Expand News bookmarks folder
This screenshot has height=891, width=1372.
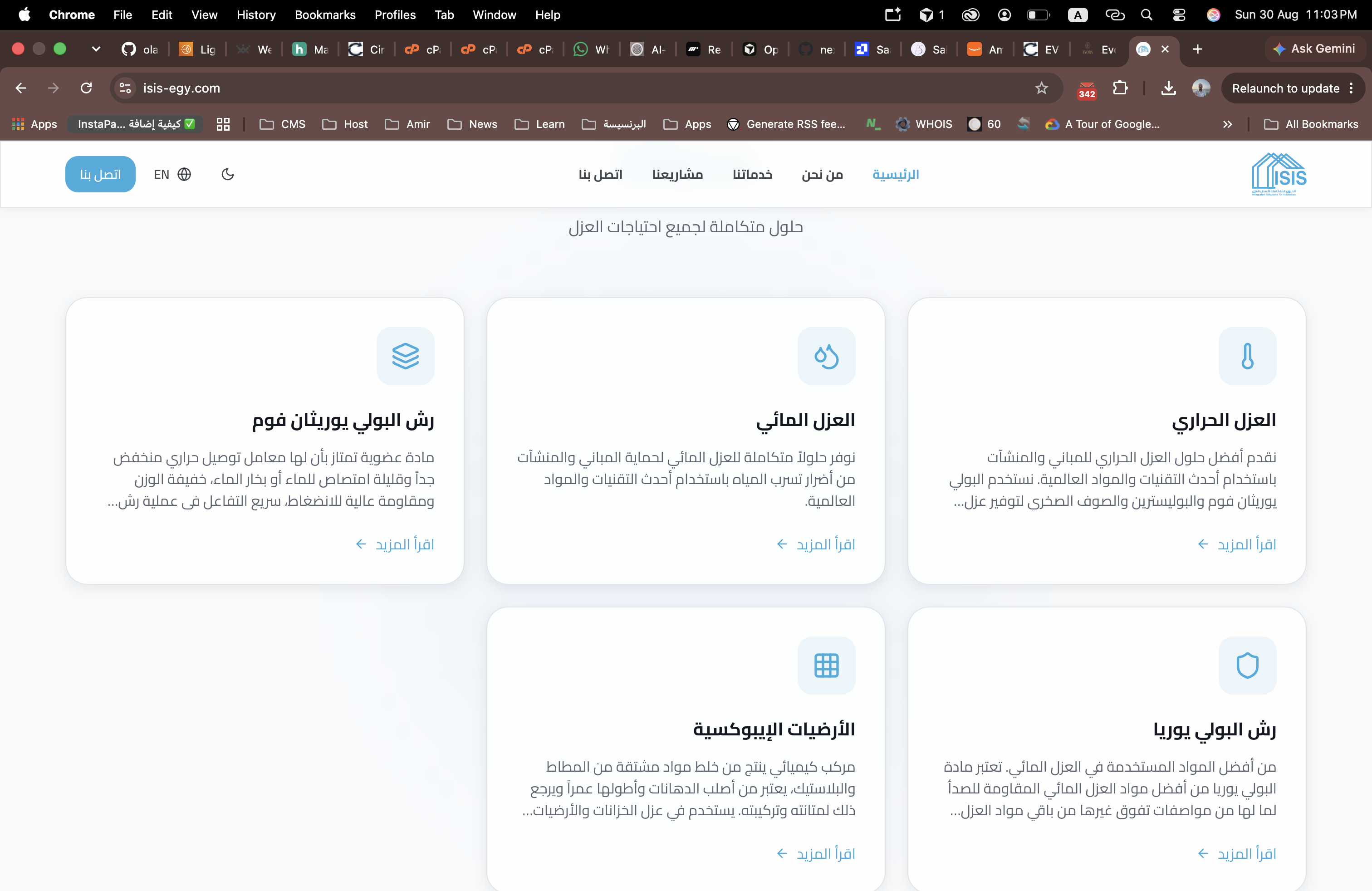point(472,124)
